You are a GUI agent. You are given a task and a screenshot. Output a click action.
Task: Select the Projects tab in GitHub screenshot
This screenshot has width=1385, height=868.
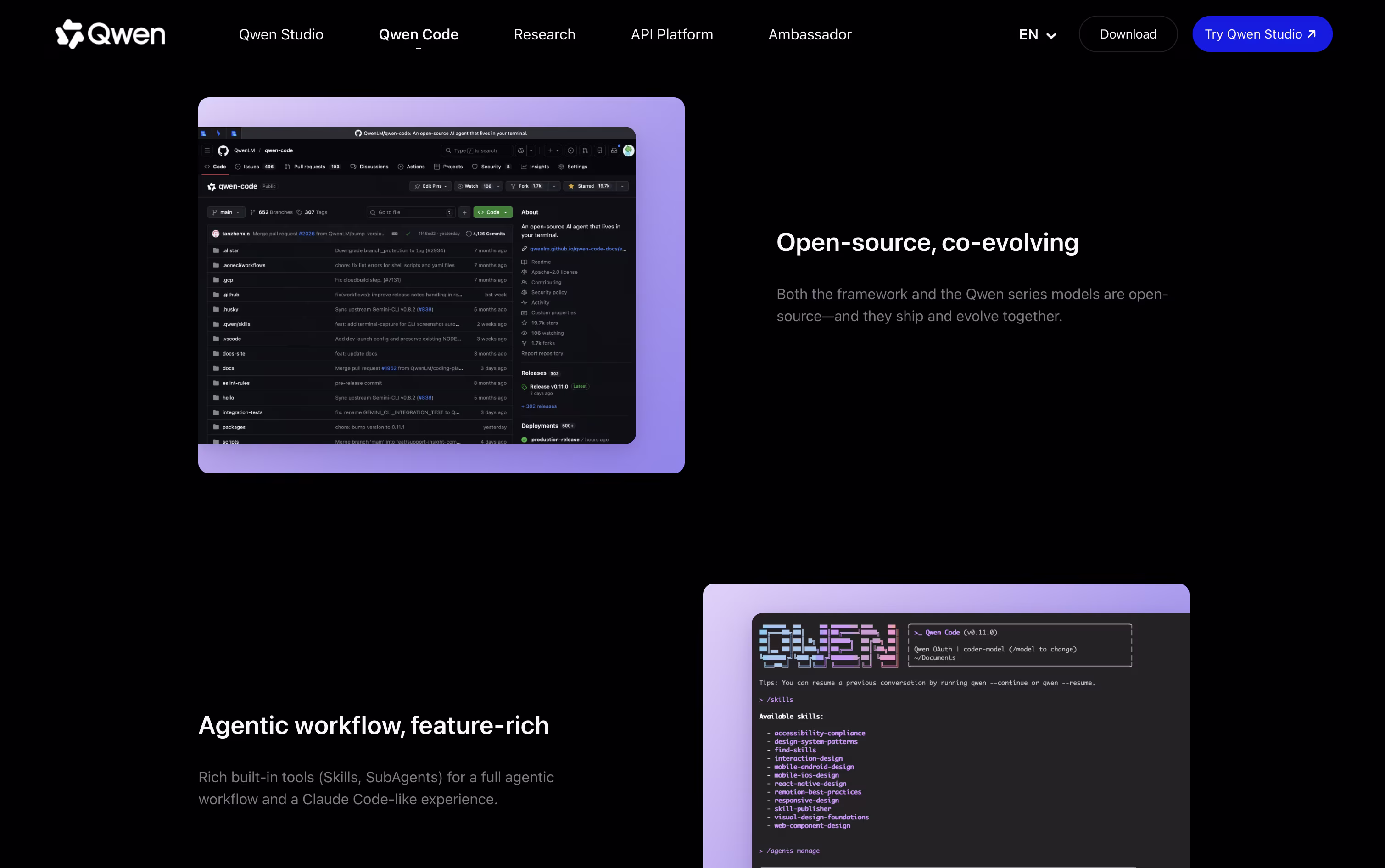pyautogui.click(x=448, y=167)
